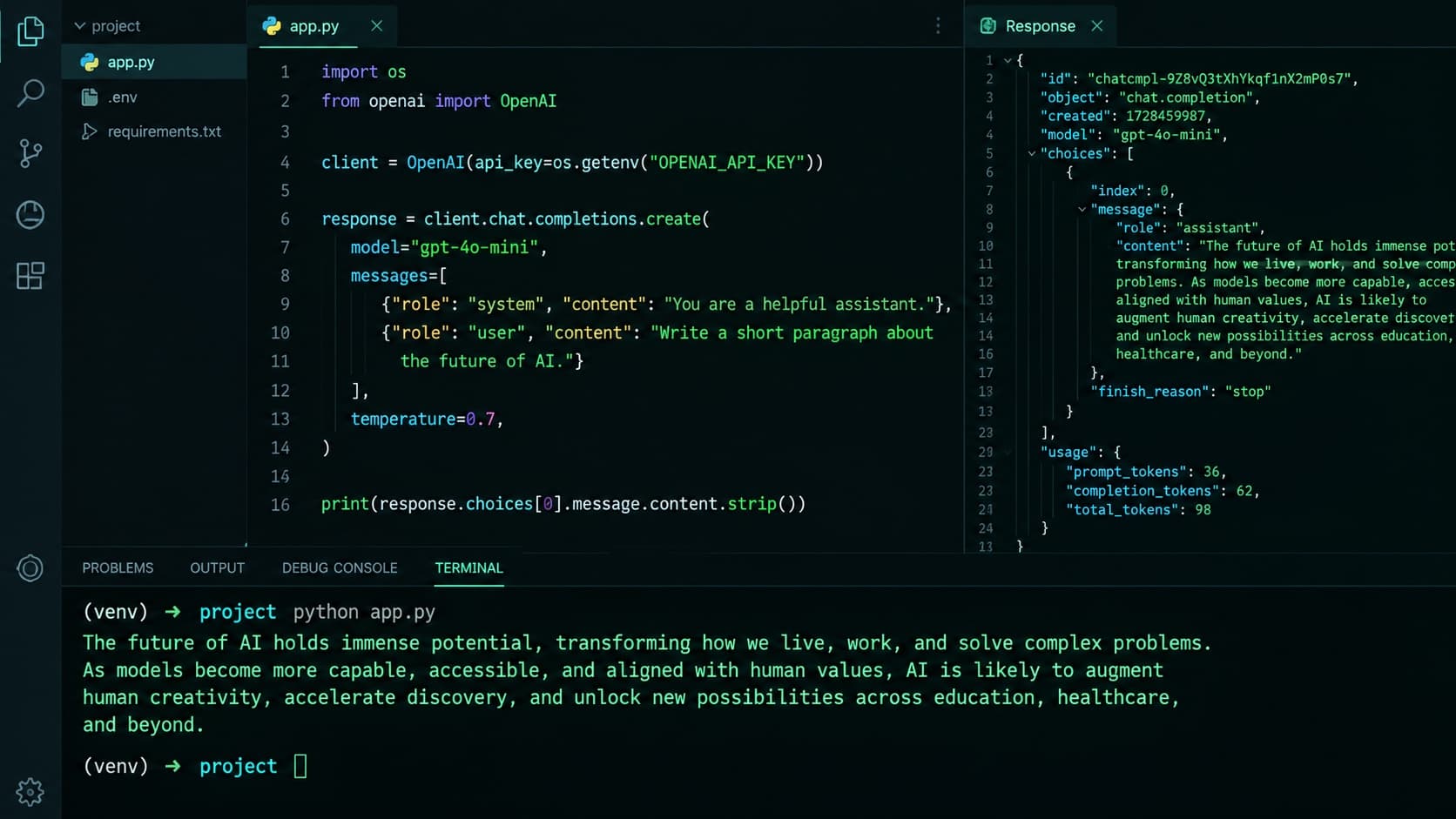Open the circular account icon in sidebar

[30, 568]
